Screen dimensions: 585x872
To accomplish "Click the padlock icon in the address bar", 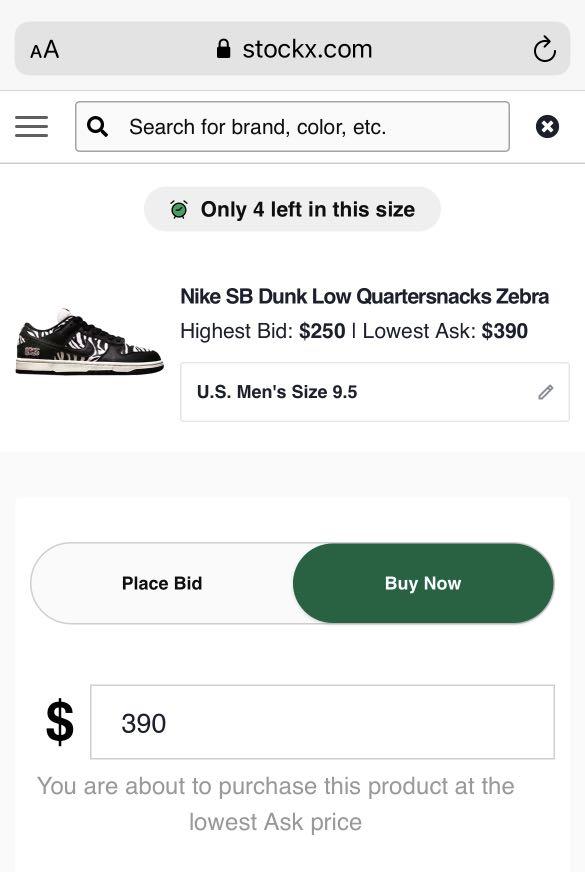I will tap(222, 48).
